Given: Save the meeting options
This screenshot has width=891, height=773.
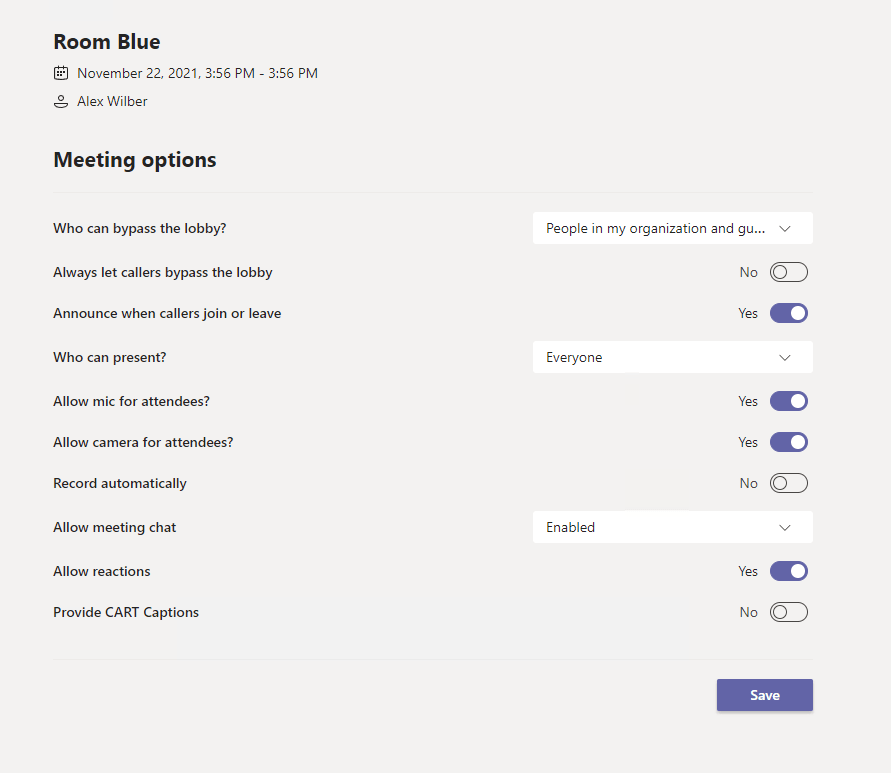Looking at the screenshot, I should tap(764, 696).
